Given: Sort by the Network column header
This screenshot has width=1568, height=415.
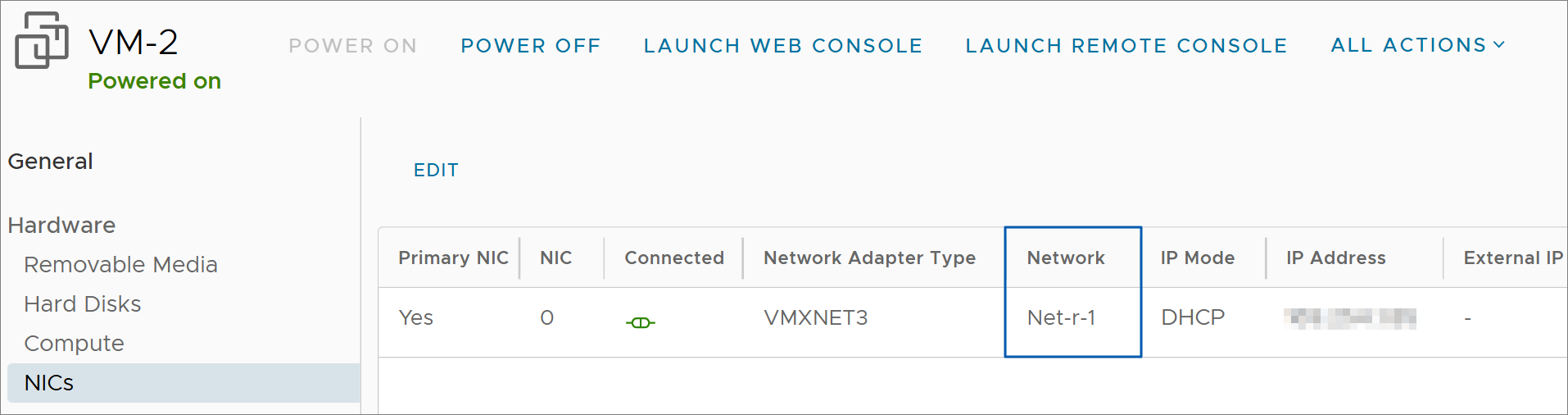Looking at the screenshot, I should 1066,258.
